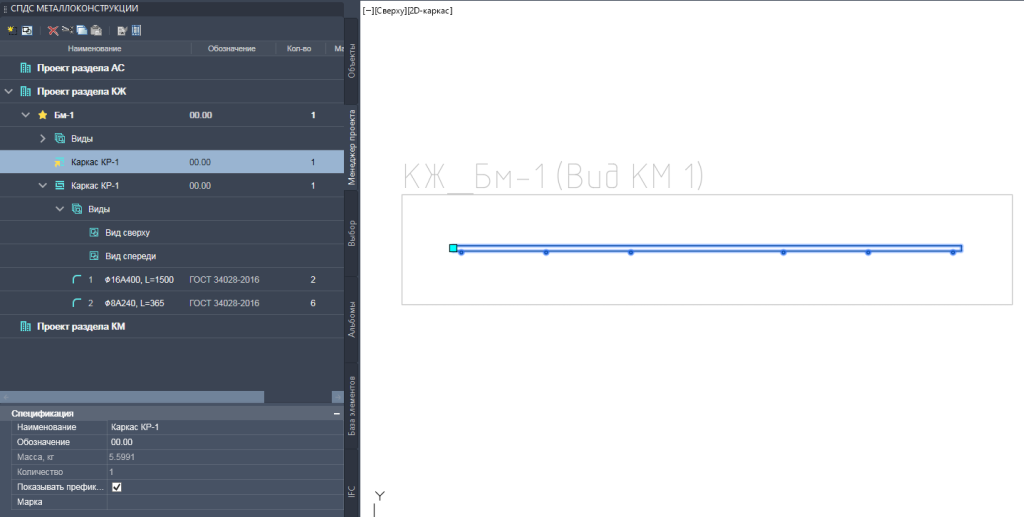Collapse the 'Бм-1' tree node
Screen dimensions: 1024x517
coord(26,115)
